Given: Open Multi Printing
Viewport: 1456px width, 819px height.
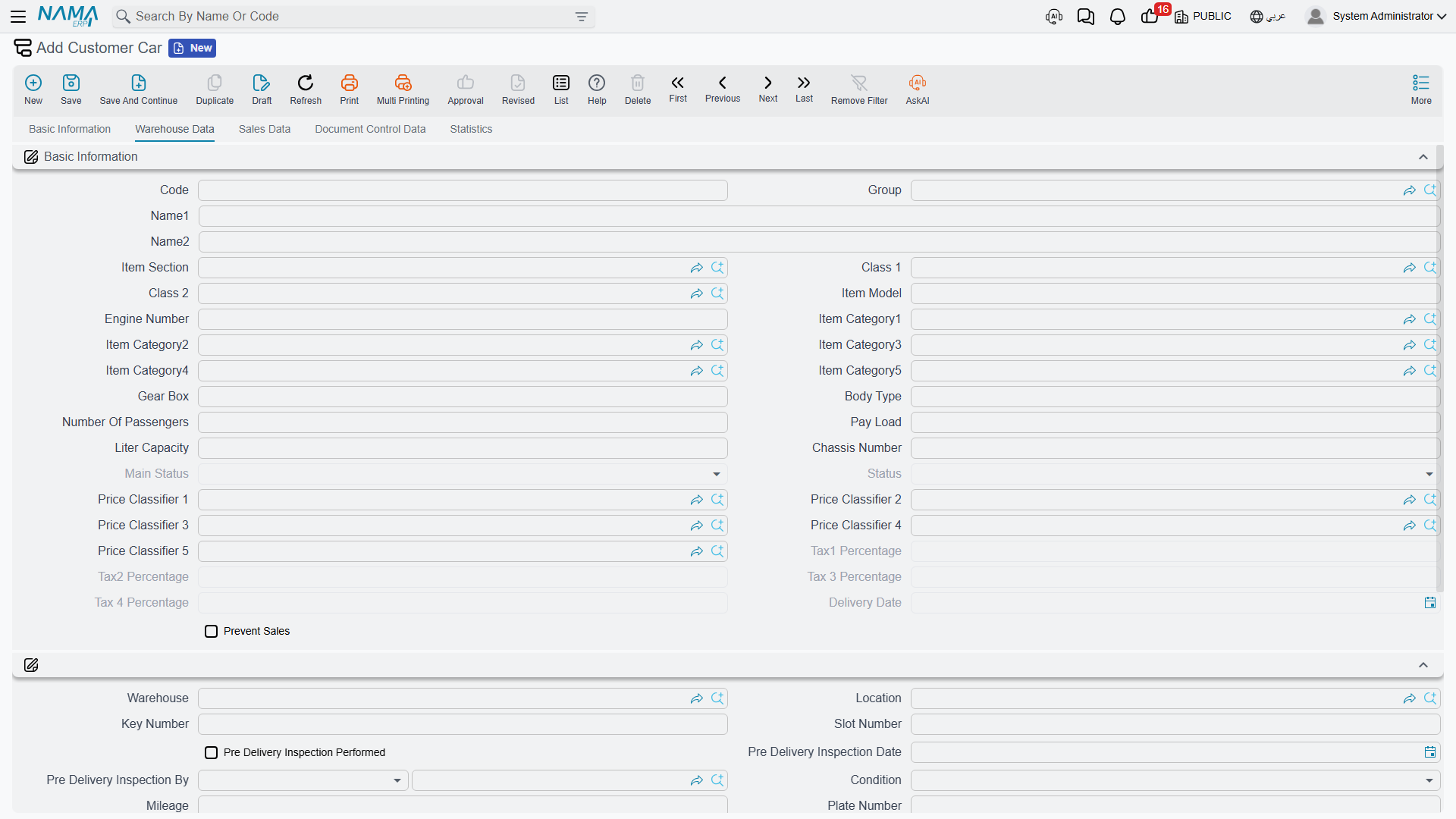Looking at the screenshot, I should pos(403,89).
